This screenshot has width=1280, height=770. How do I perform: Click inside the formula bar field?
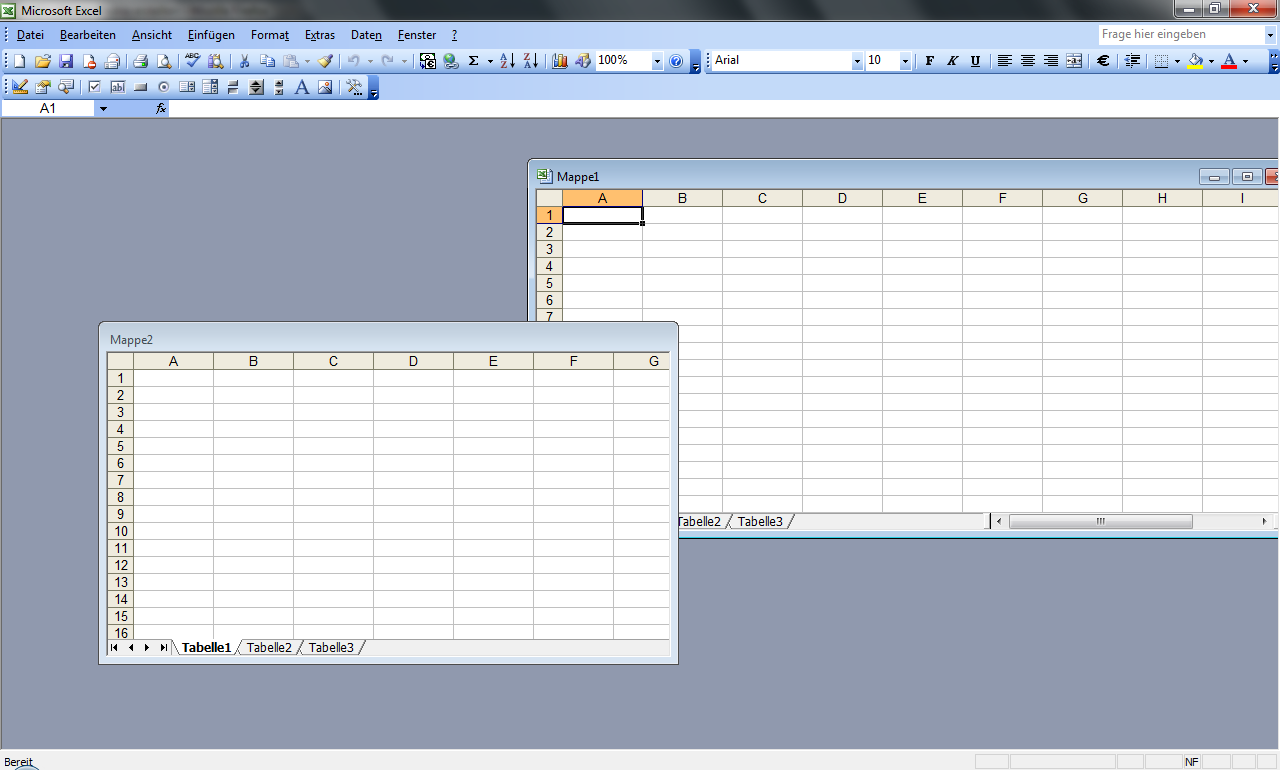pos(724,108)
